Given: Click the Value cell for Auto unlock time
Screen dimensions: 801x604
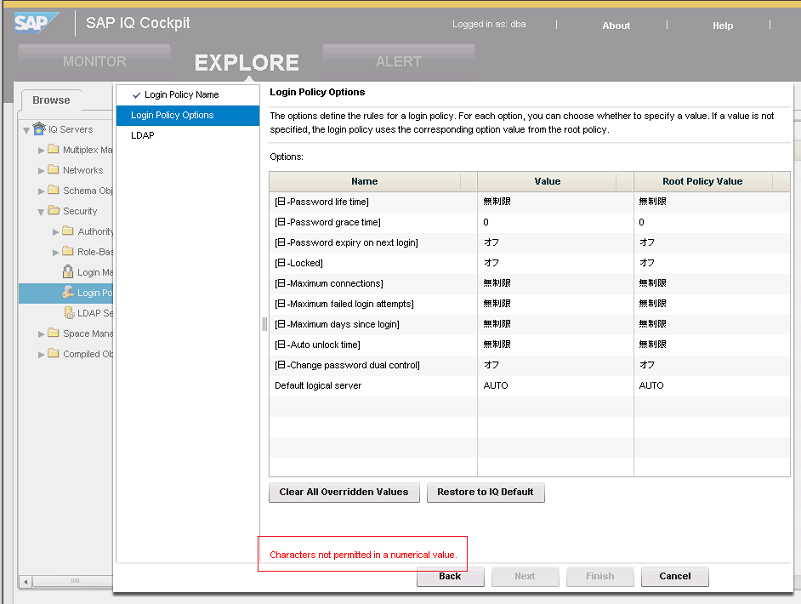Looking at the screenshot, I should click(555, 345).
